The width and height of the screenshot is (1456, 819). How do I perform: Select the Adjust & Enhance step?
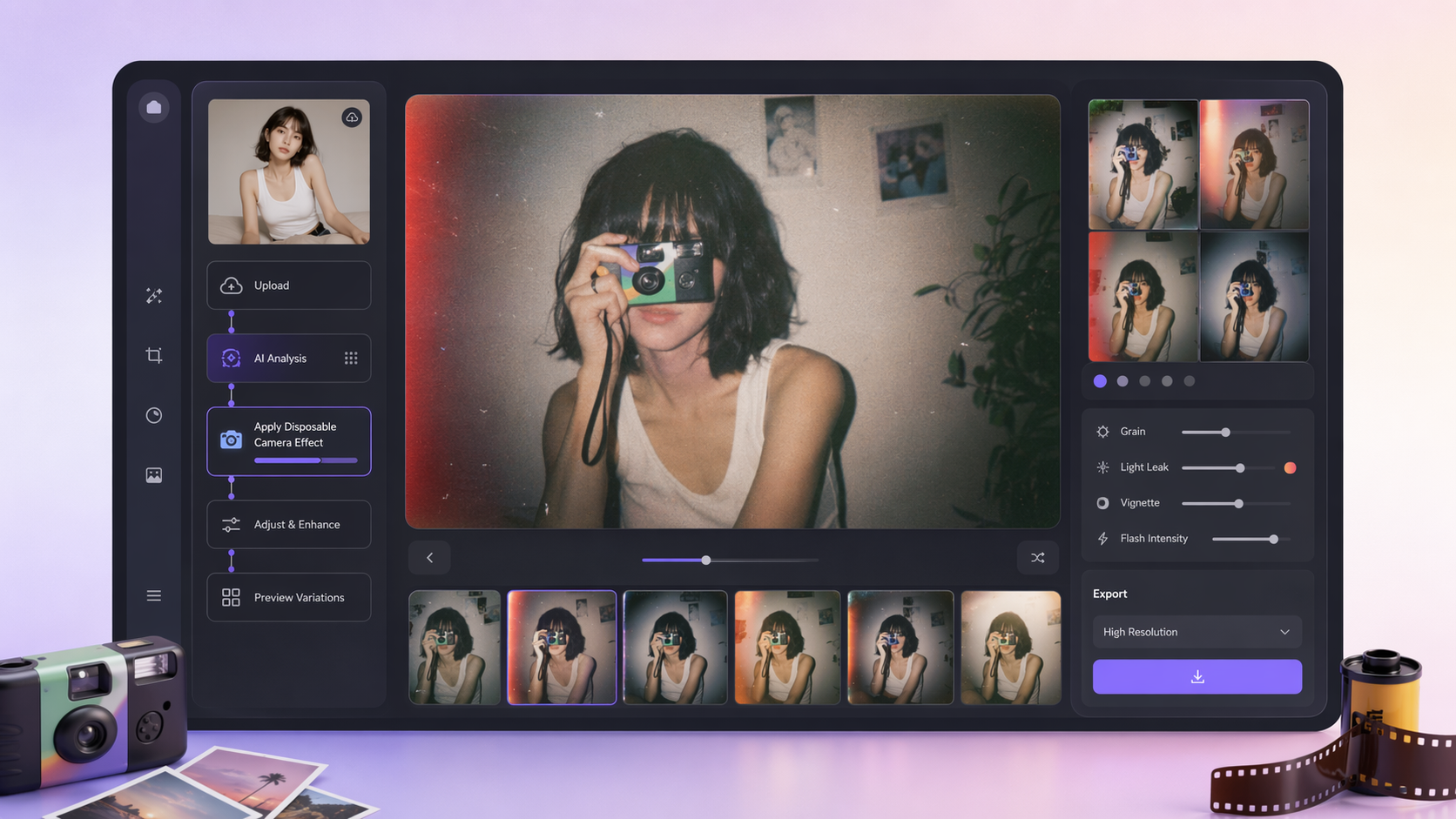click(x=289, y=525)
